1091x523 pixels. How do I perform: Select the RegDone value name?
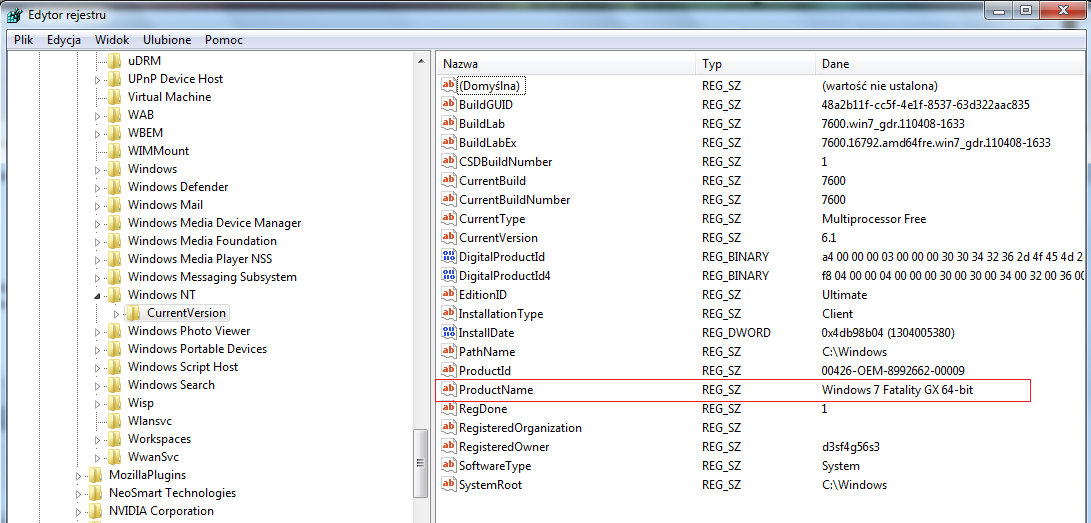483,409
